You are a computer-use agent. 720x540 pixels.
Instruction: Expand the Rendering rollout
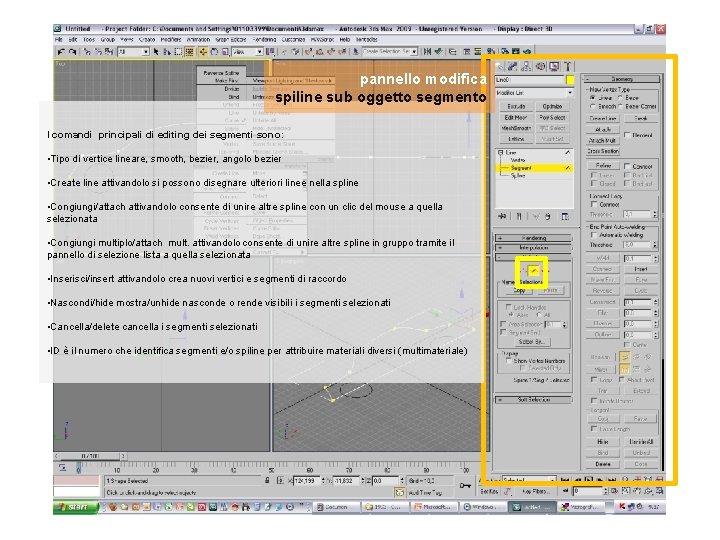(534, 238)
